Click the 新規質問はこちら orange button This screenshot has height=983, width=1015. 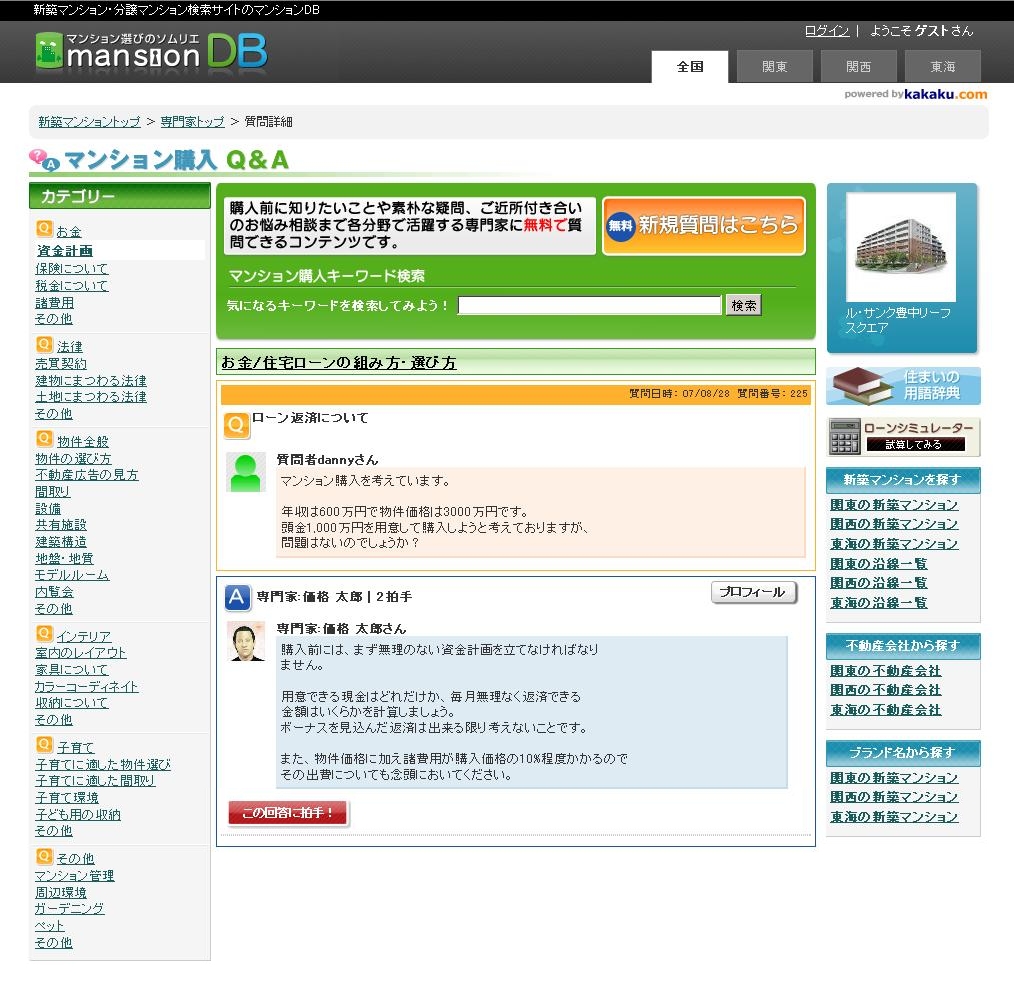704,226
